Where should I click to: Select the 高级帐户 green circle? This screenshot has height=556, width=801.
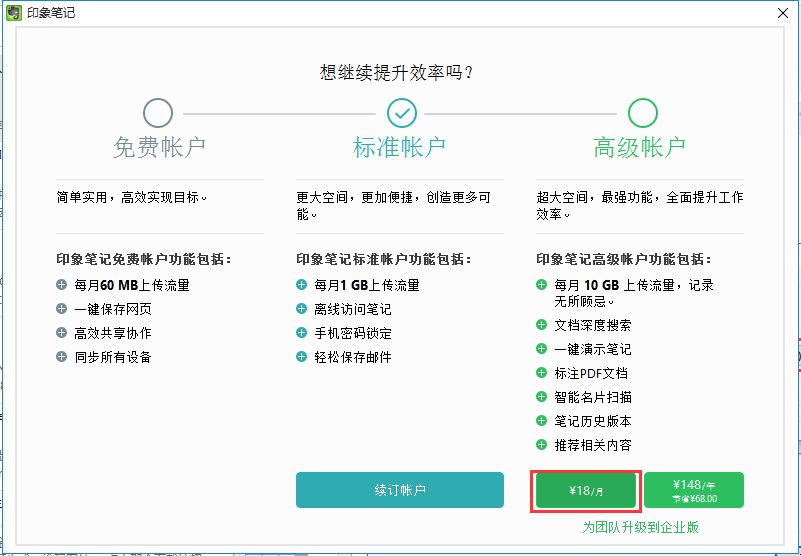click(643, 113)
